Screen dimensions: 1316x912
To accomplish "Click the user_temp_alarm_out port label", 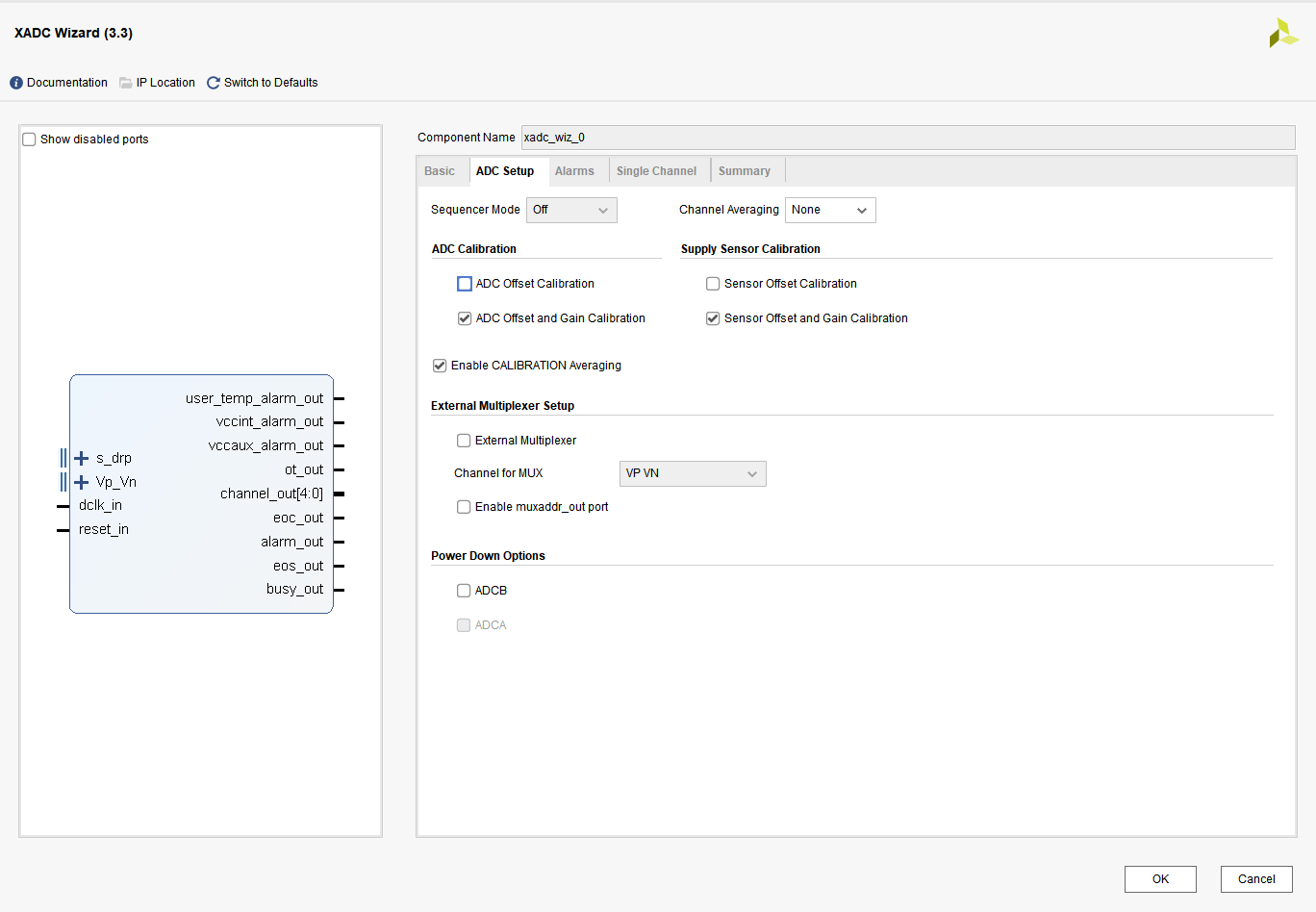I will [x=255, y=398].
